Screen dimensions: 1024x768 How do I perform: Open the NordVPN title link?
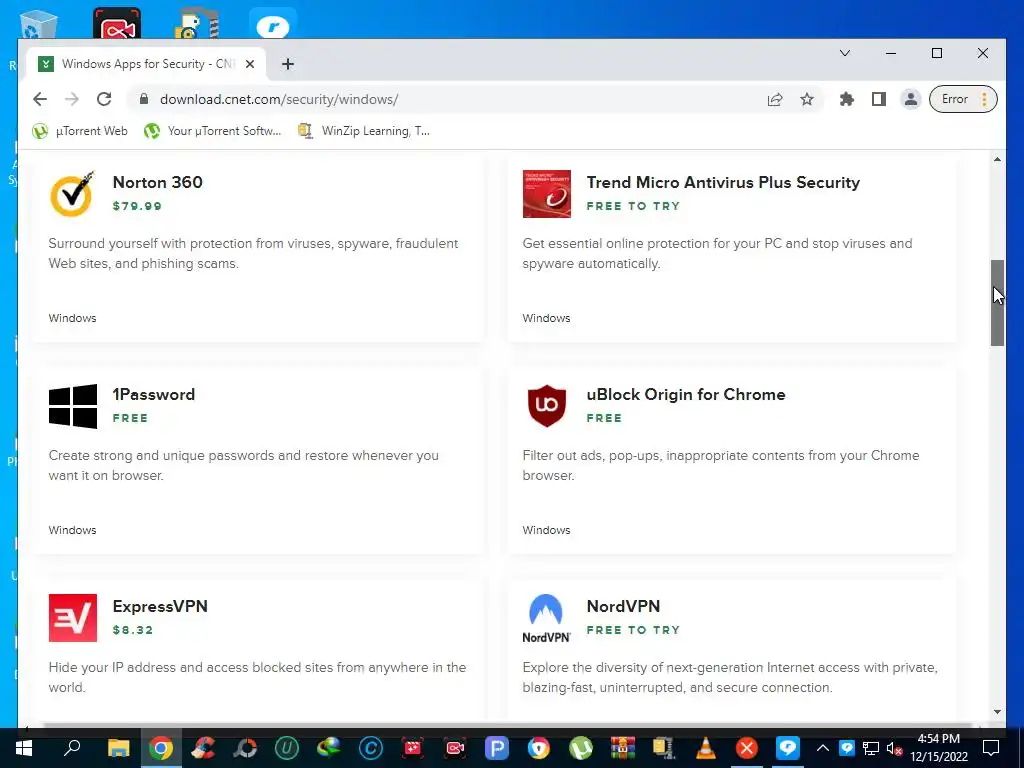point(623,606)
